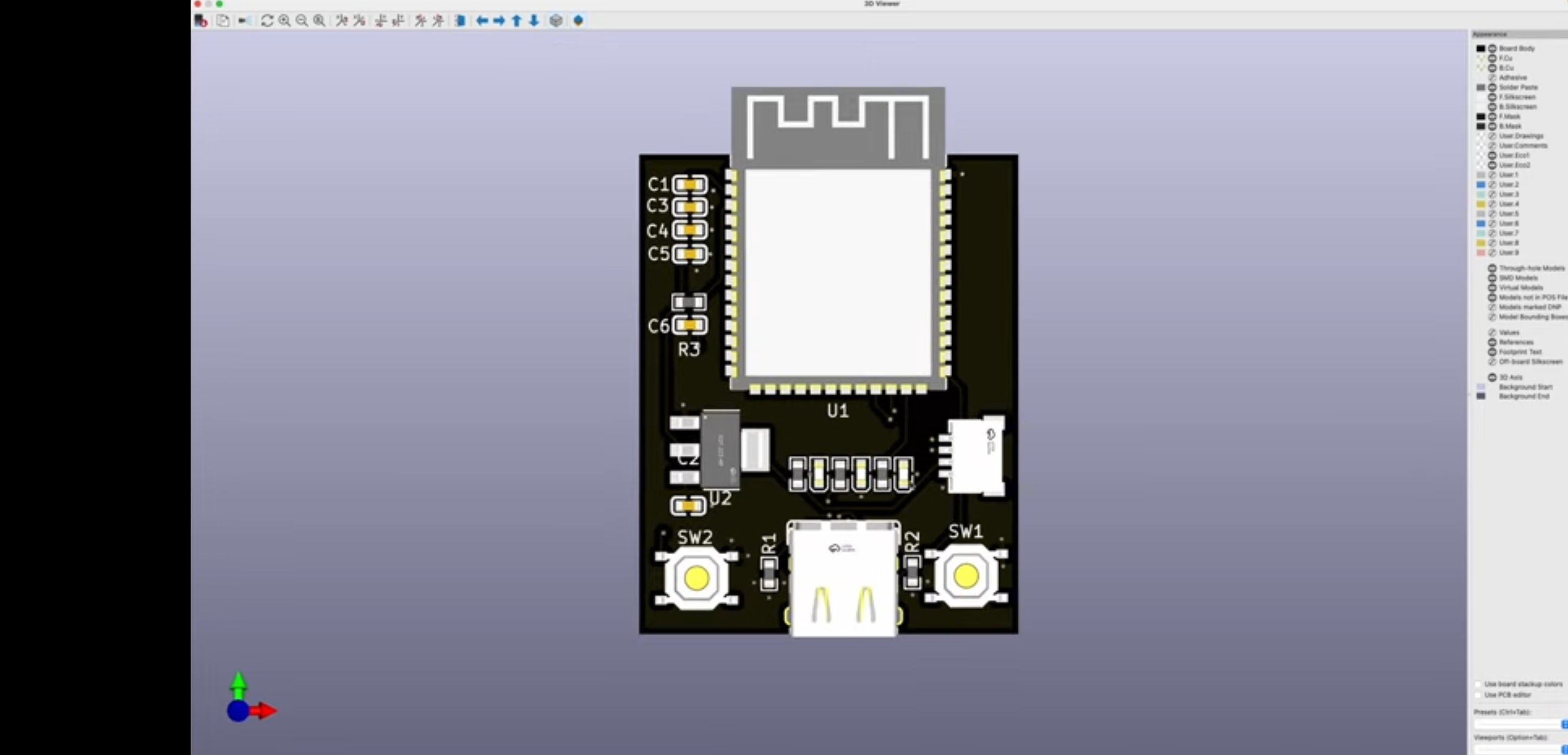Toggle F.Silkscreen visibility

[1492, 97]
